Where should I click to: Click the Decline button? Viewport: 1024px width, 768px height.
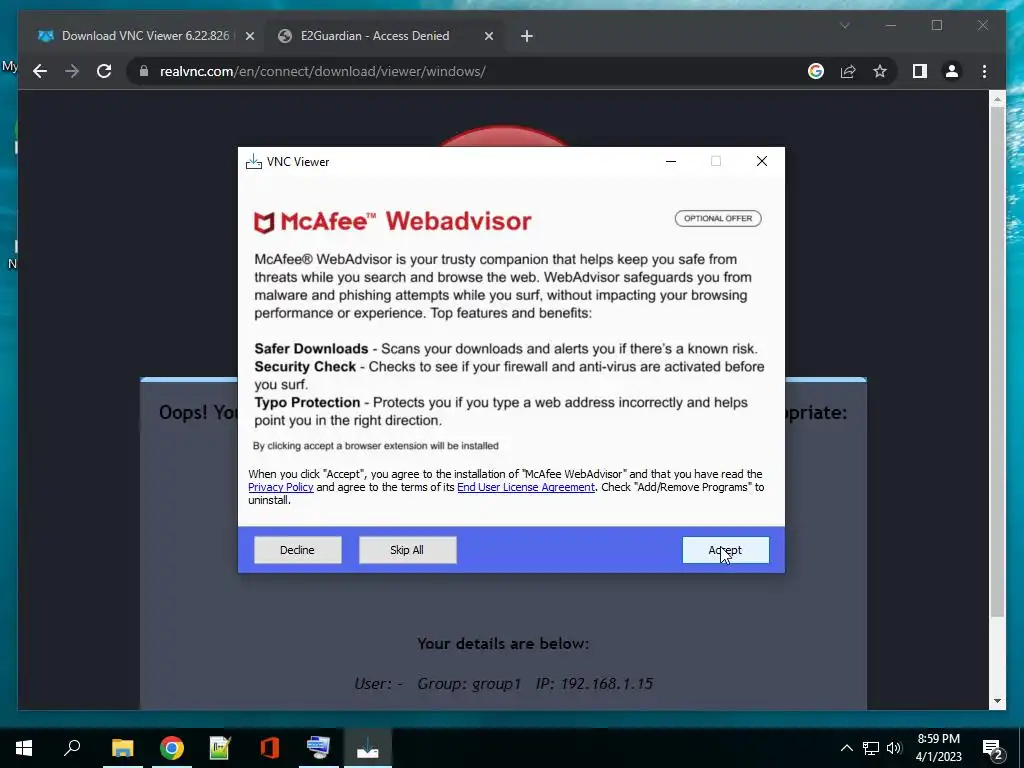point(298,550)
